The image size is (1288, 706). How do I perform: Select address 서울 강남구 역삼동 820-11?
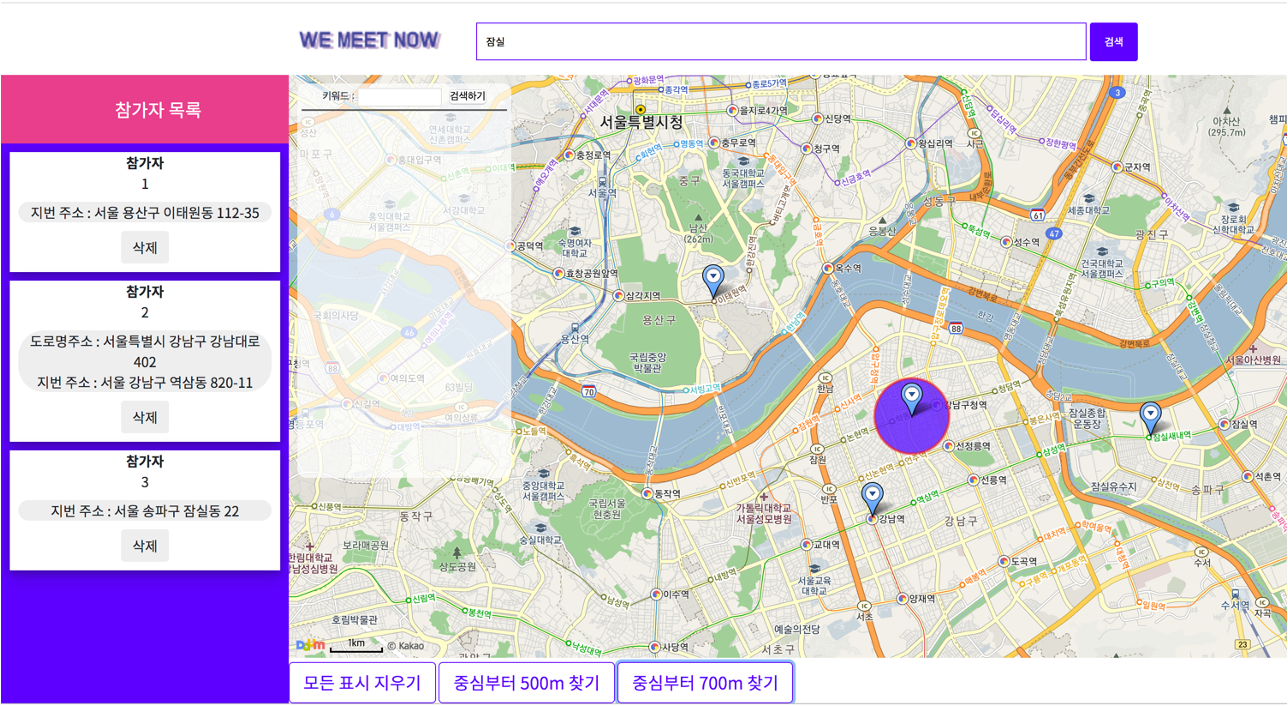click(x=145, y=382)
